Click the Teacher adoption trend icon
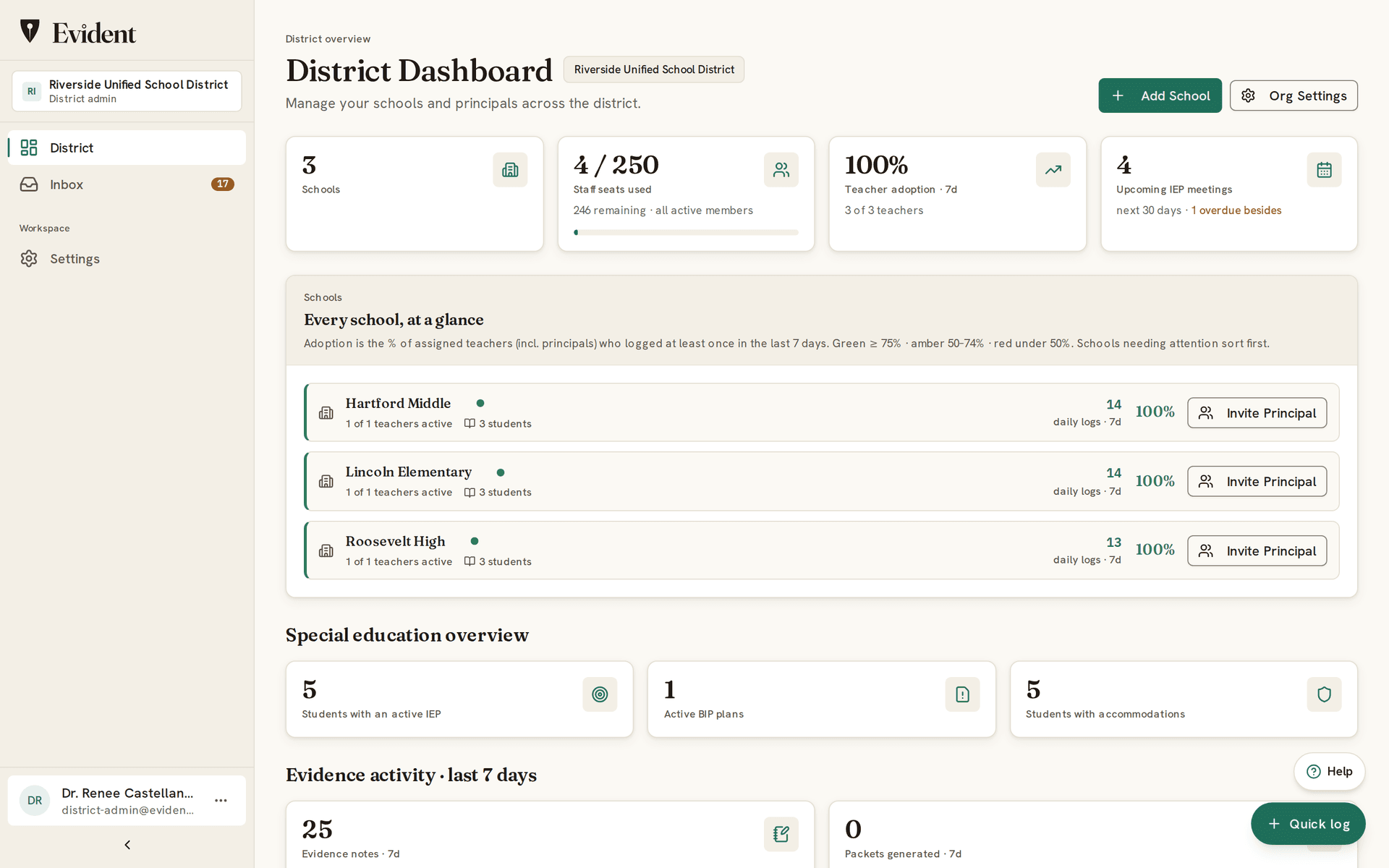 (x=1053, y=170)
